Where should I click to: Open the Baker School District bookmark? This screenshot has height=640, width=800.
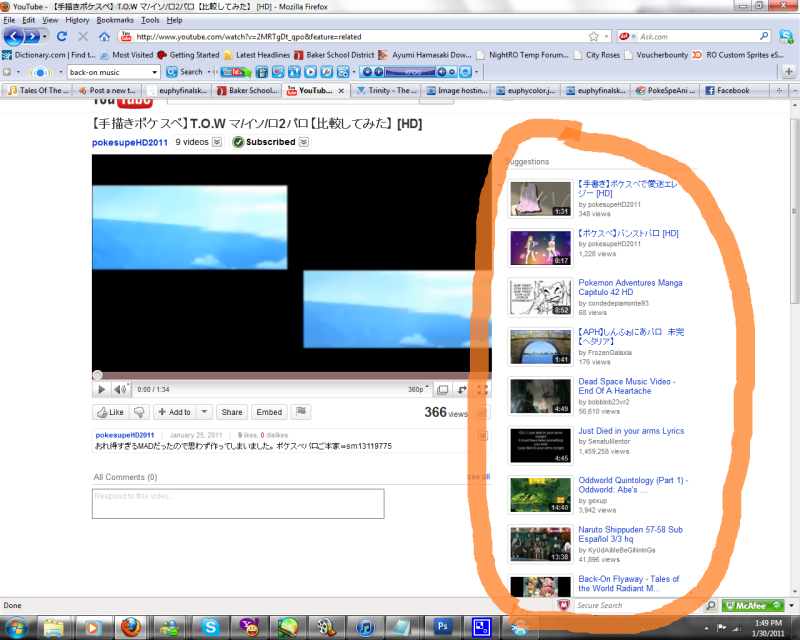334,55
